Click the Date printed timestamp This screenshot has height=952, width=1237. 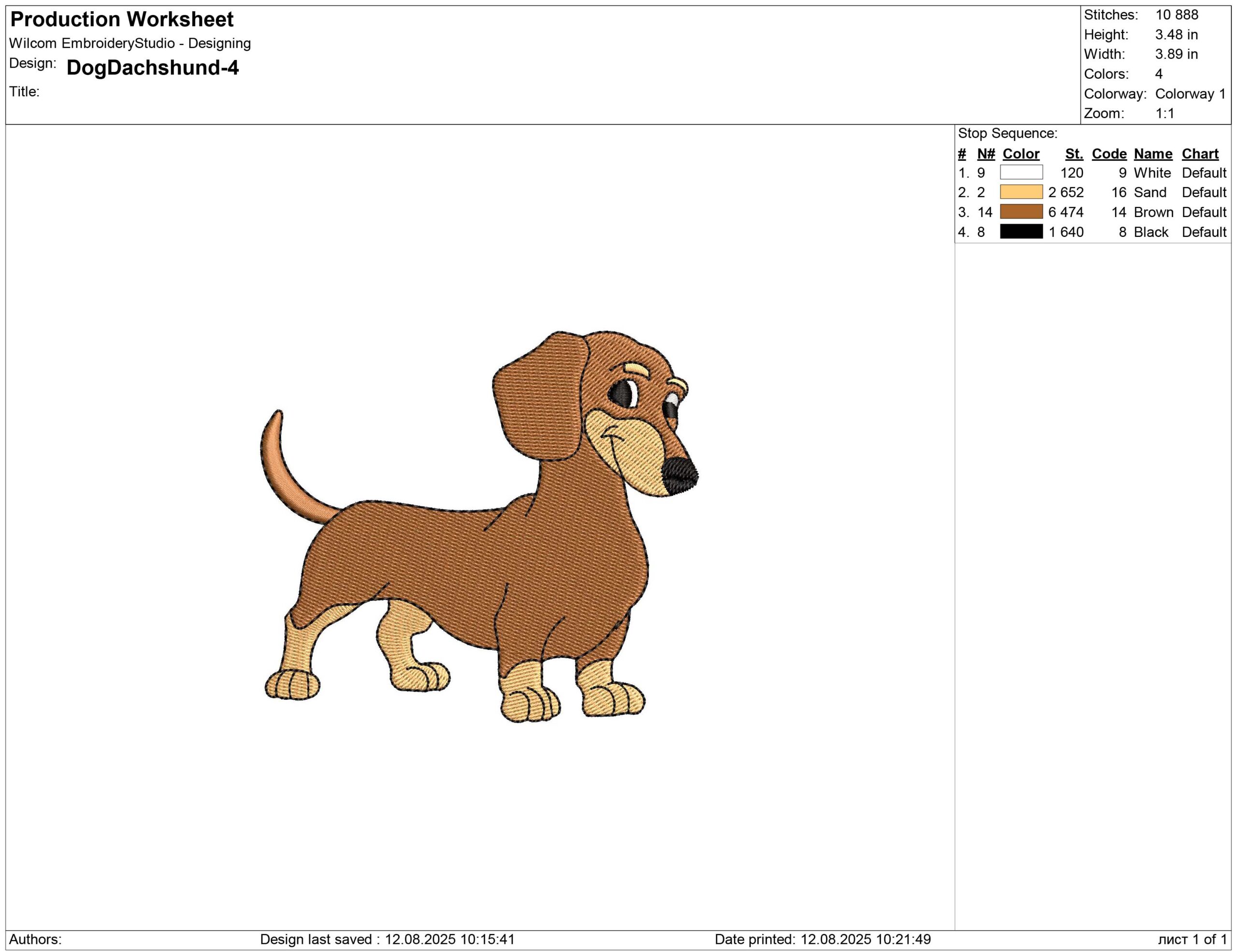[x=822, y=939]
